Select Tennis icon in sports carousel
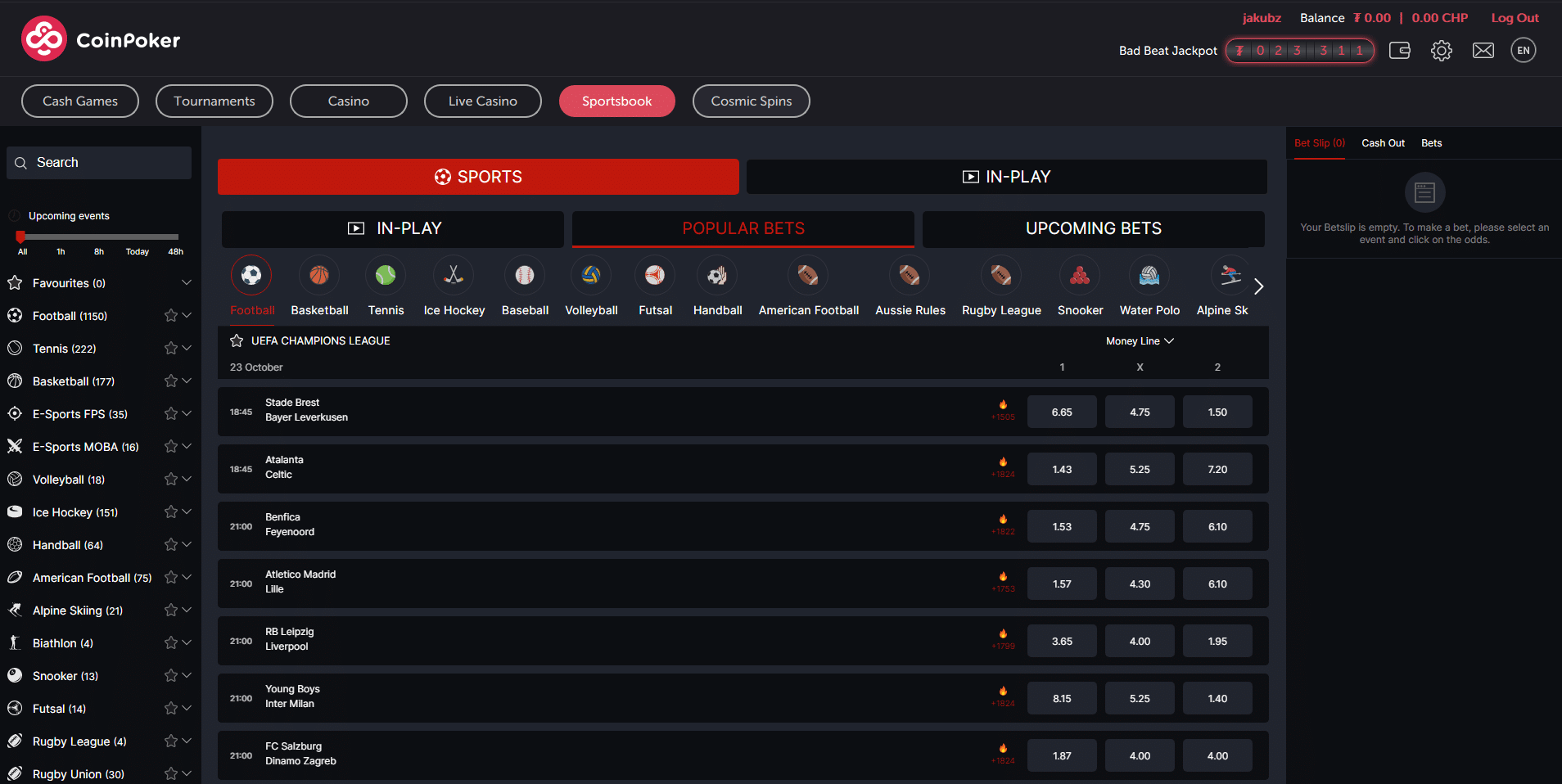Image resolution: width=1562 pixels, height=784 pixels. 386,275
